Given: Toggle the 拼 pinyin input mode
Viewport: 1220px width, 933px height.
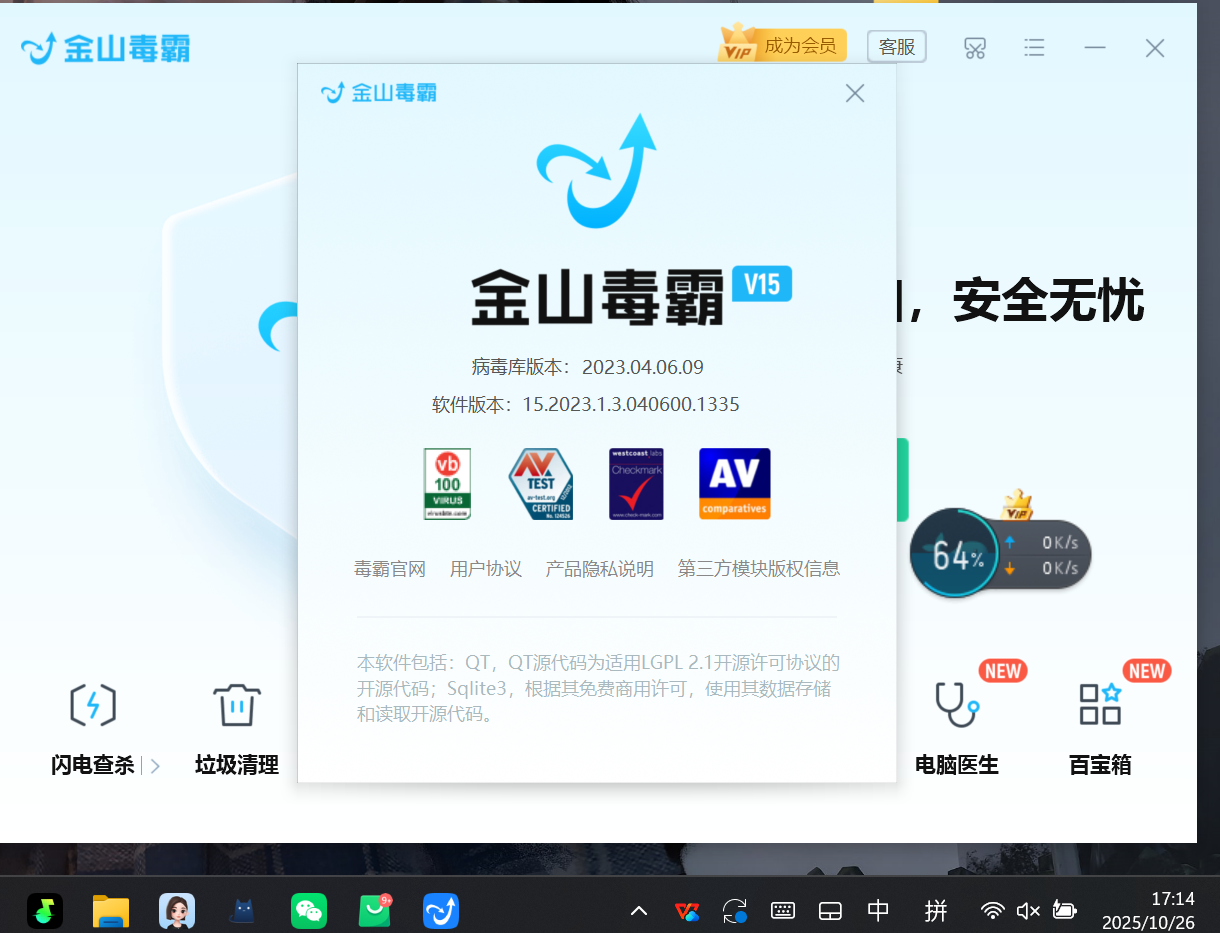Looking at the screenshot, I should pos(936,910).
